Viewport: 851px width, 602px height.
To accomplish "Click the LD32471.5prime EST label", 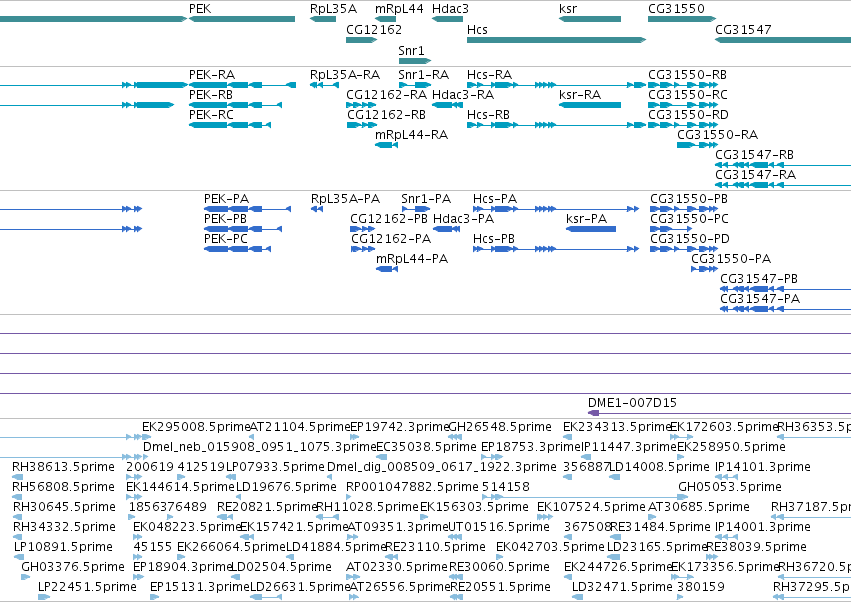I will pos(623,587).
